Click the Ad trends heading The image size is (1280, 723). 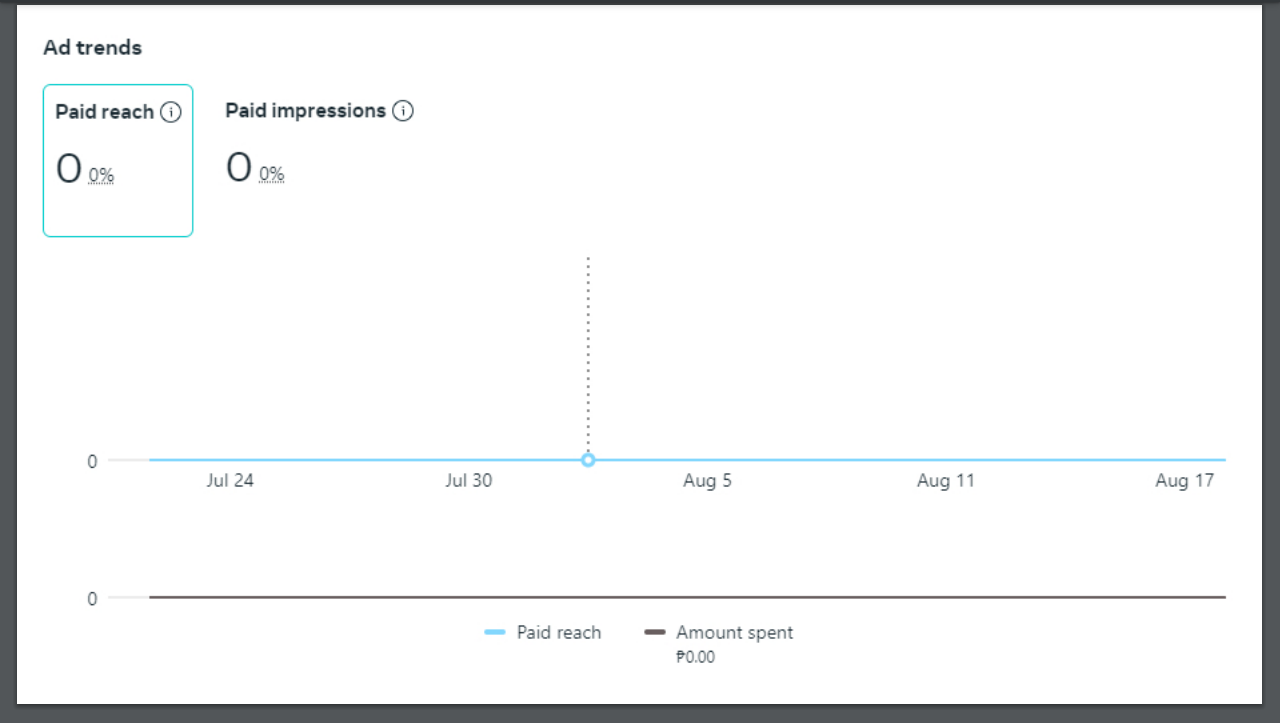pos(92,48)
